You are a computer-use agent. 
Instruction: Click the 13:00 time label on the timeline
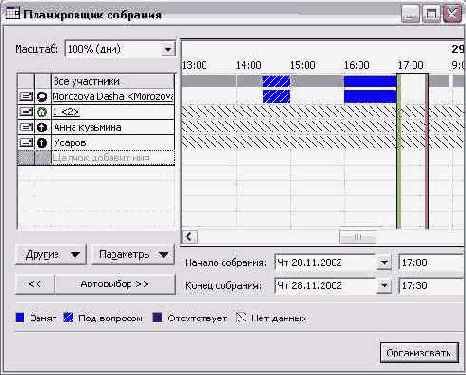[x=195, y=65]
